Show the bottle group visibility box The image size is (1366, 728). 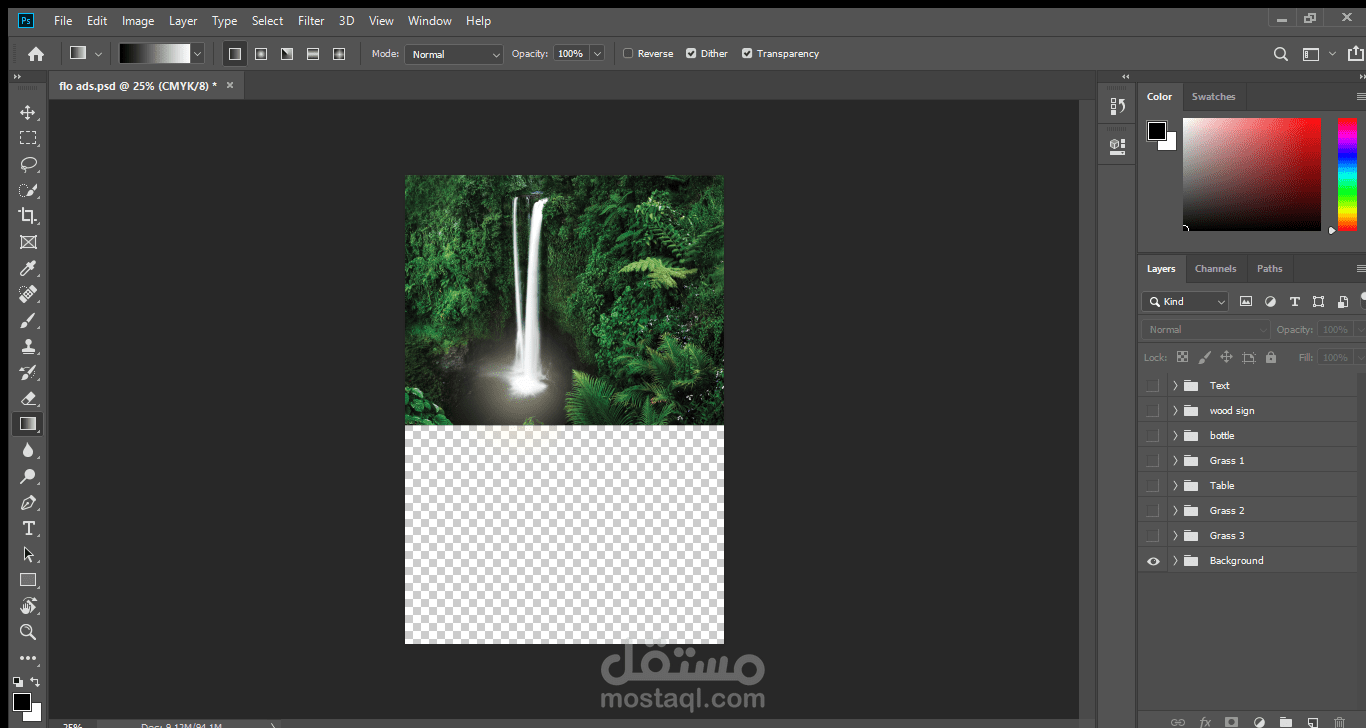coord(1153,436)
